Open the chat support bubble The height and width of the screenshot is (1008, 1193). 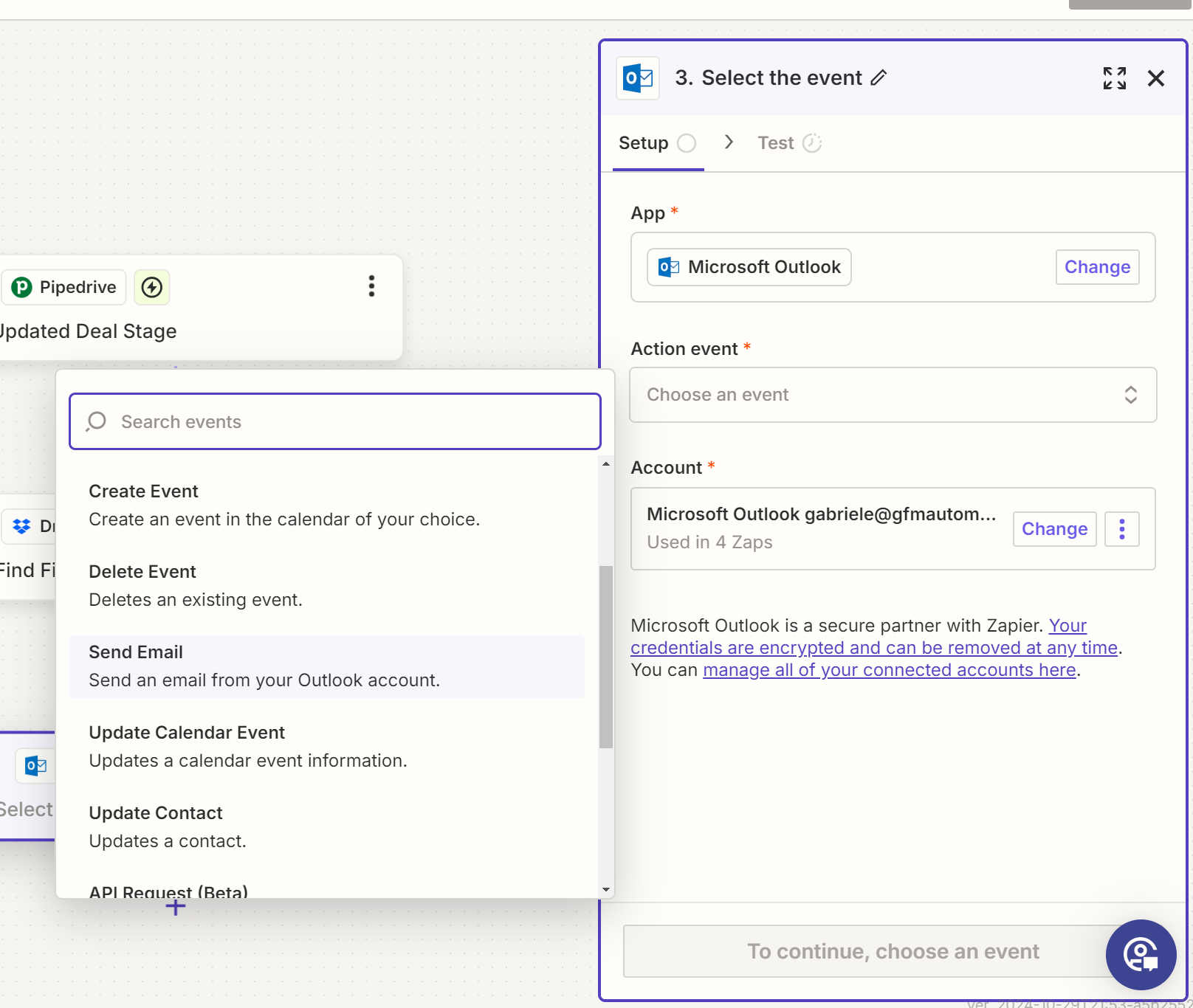[x=1141, y=955]
